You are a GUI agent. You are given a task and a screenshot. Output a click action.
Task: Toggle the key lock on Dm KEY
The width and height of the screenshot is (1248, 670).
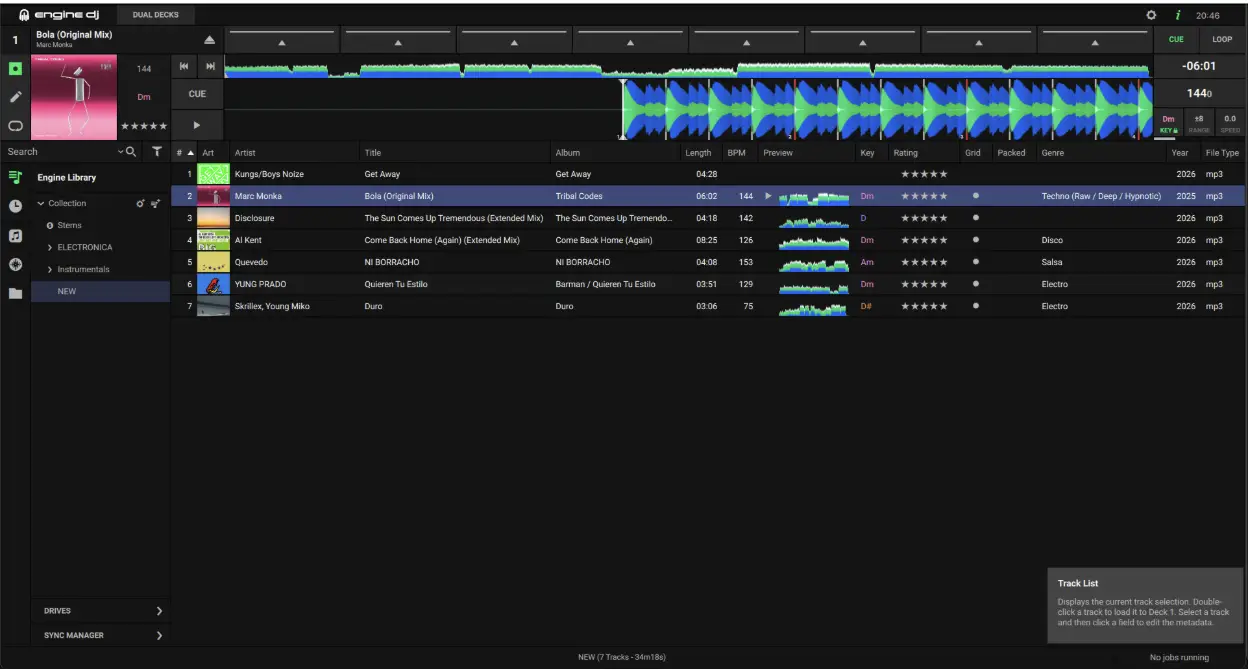click(x=1168, y=124)
